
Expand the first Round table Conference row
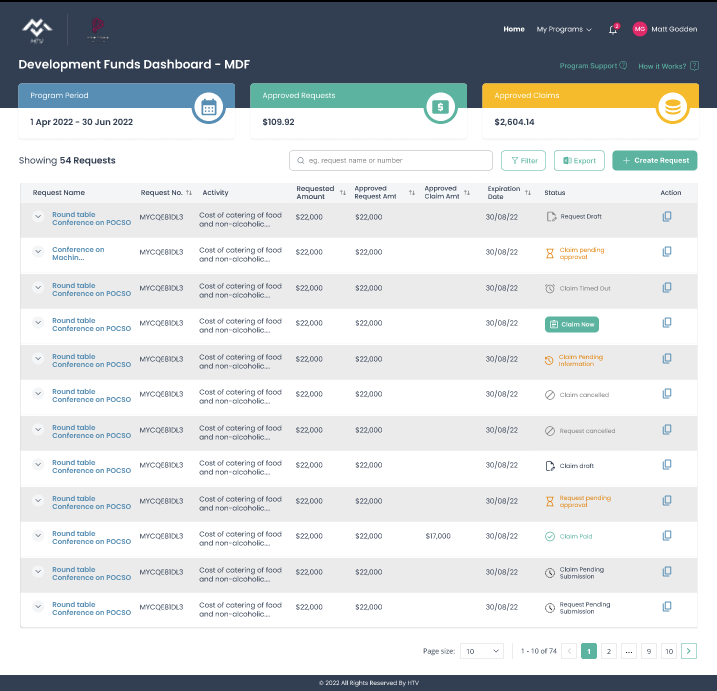pyautogui.click(x=38, y=216)
